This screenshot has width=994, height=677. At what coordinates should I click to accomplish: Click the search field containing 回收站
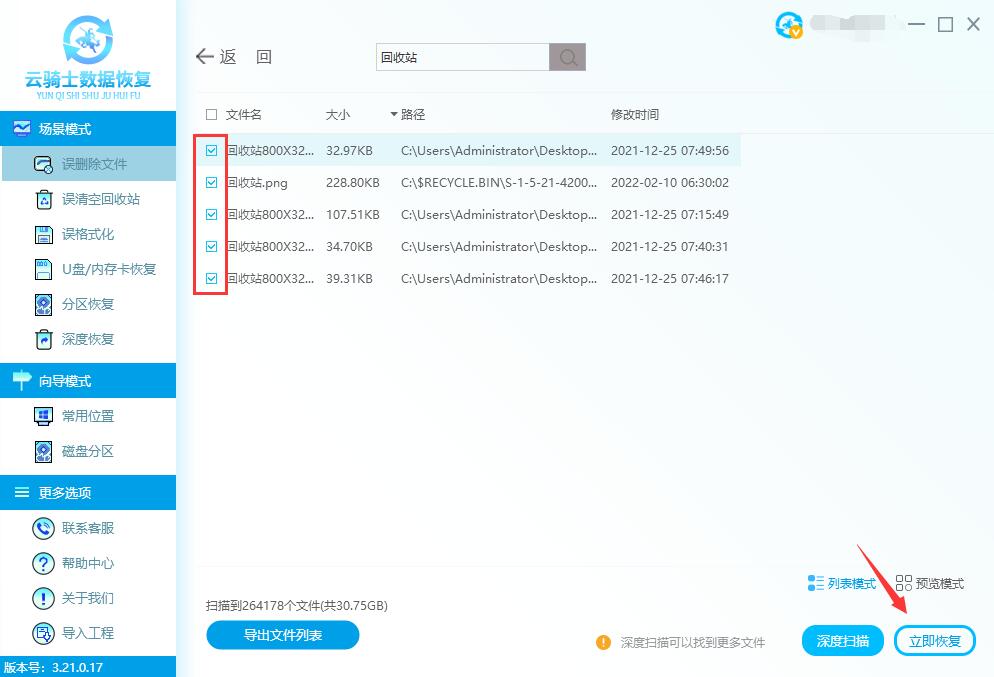[x=463, y=57]
